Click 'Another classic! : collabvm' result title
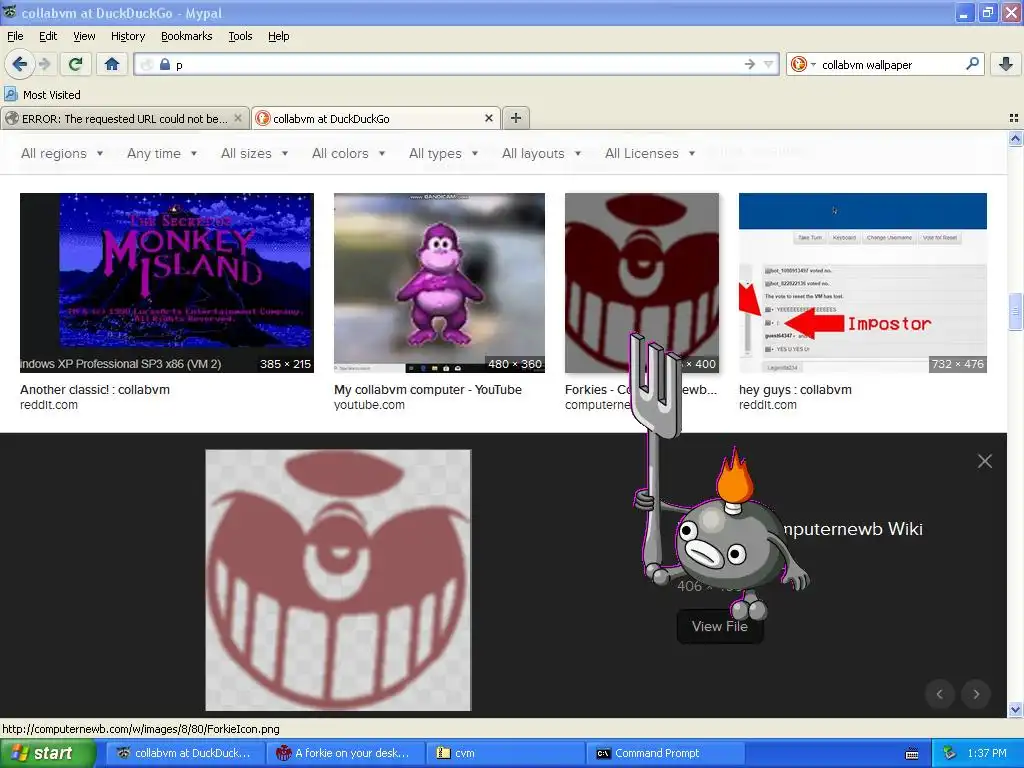The height and width of the screenshot is (768, 1024). 95,390
